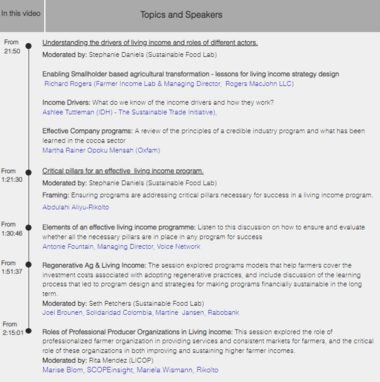Click the 1:21:30 timeline dot
The height and width of the screenshot is (382, 380).
[x=29, y=172]
